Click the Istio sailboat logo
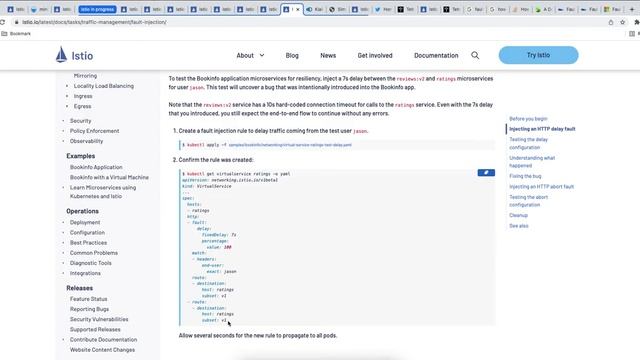The height and width of the screenshot is (360, 640). point(61,55)
